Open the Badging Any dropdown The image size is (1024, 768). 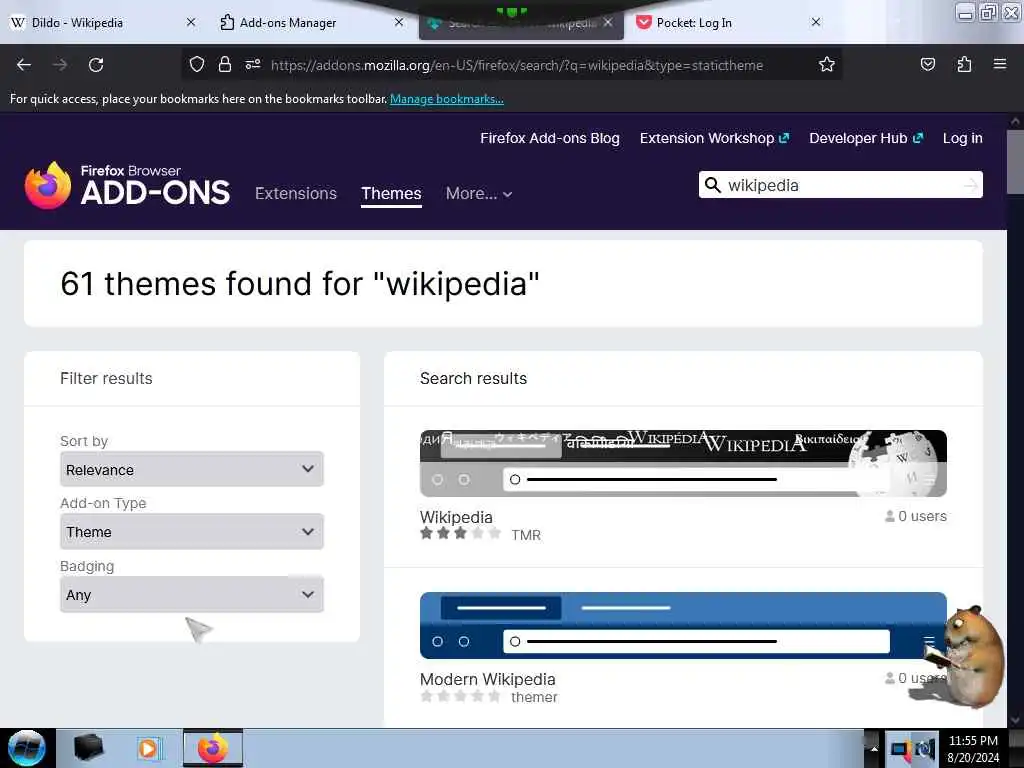[191, 594]
